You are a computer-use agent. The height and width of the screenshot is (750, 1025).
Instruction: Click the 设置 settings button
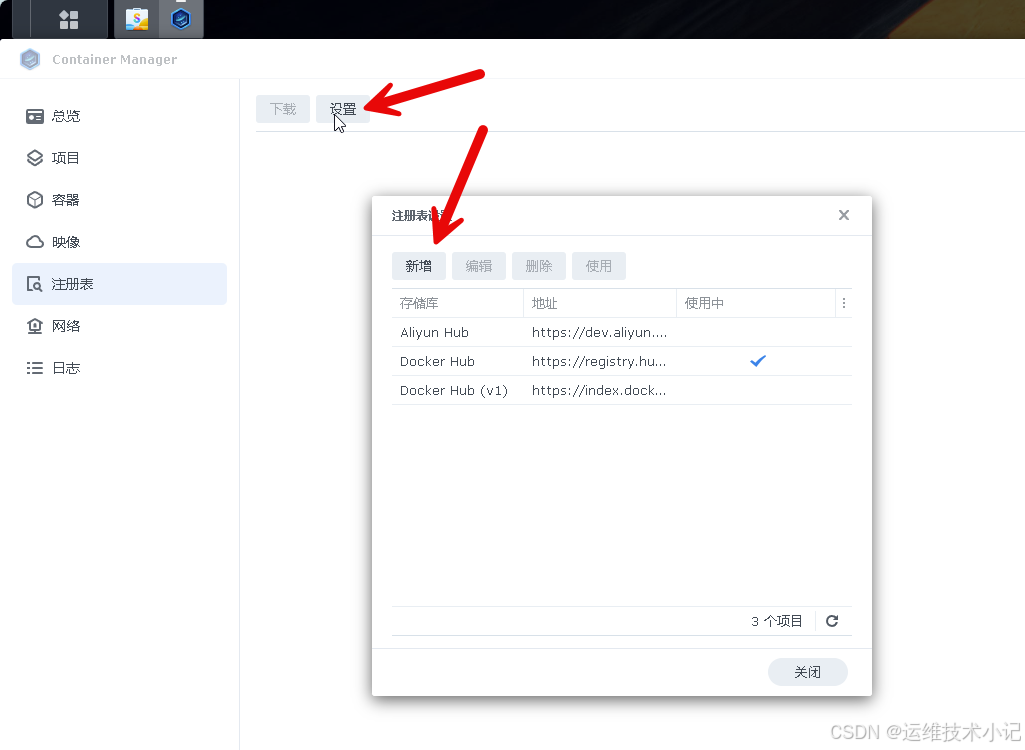[x=343, y=109]
